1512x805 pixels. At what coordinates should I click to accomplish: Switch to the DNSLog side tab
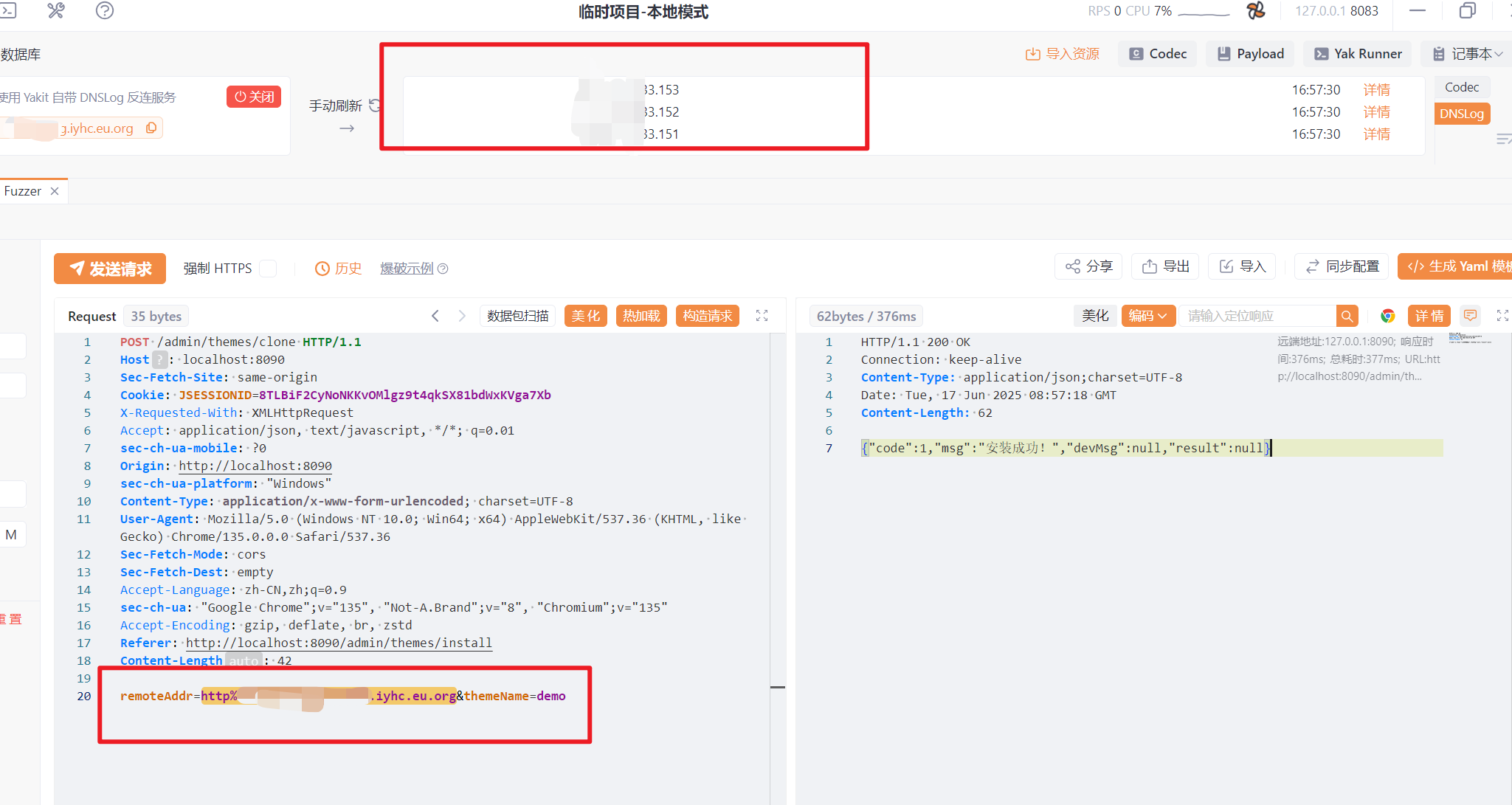pos(1461,114)
